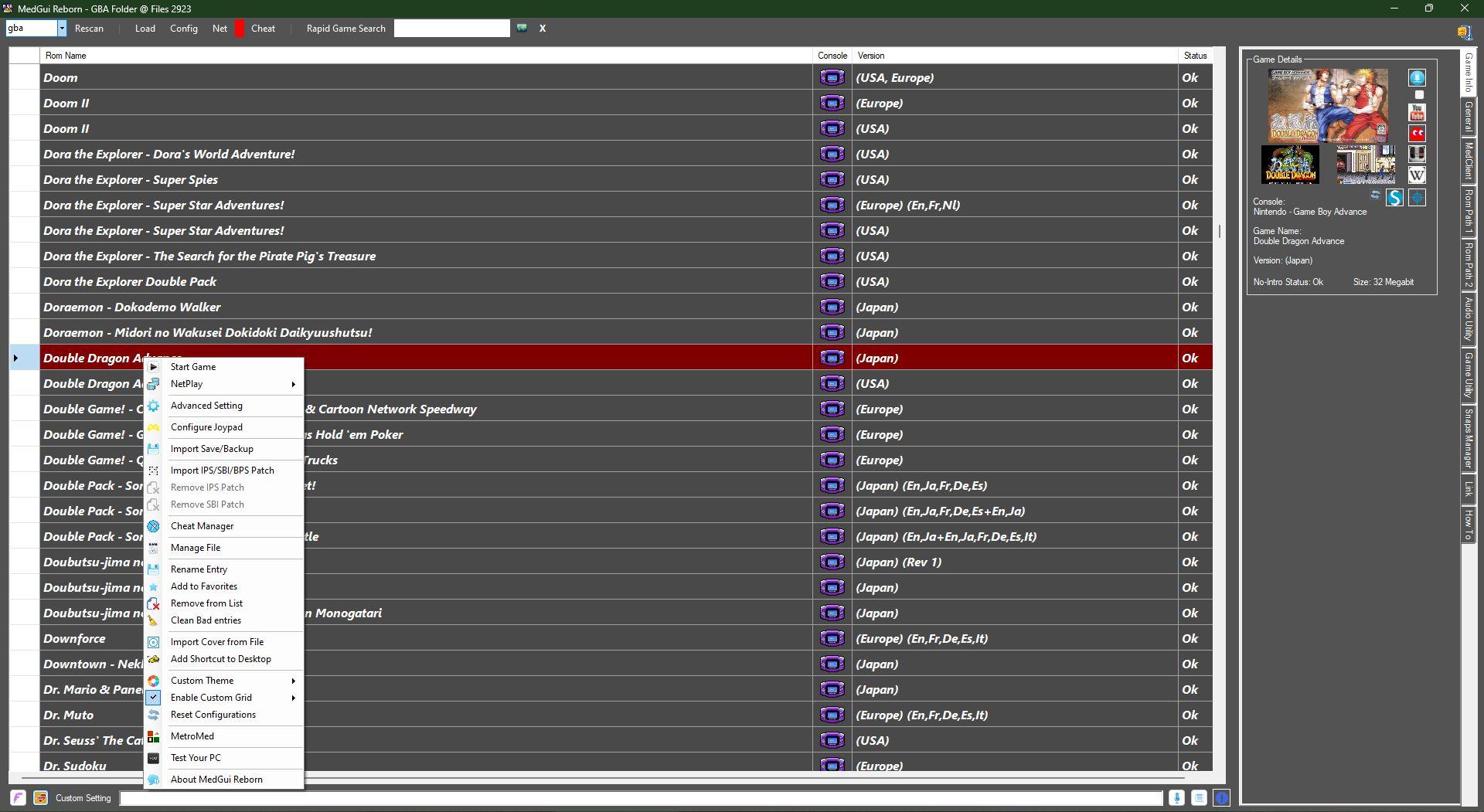1484x812 pixels.
Task: Click the MetroMed tile icon in context menu
Action: [x=154, y=736]
